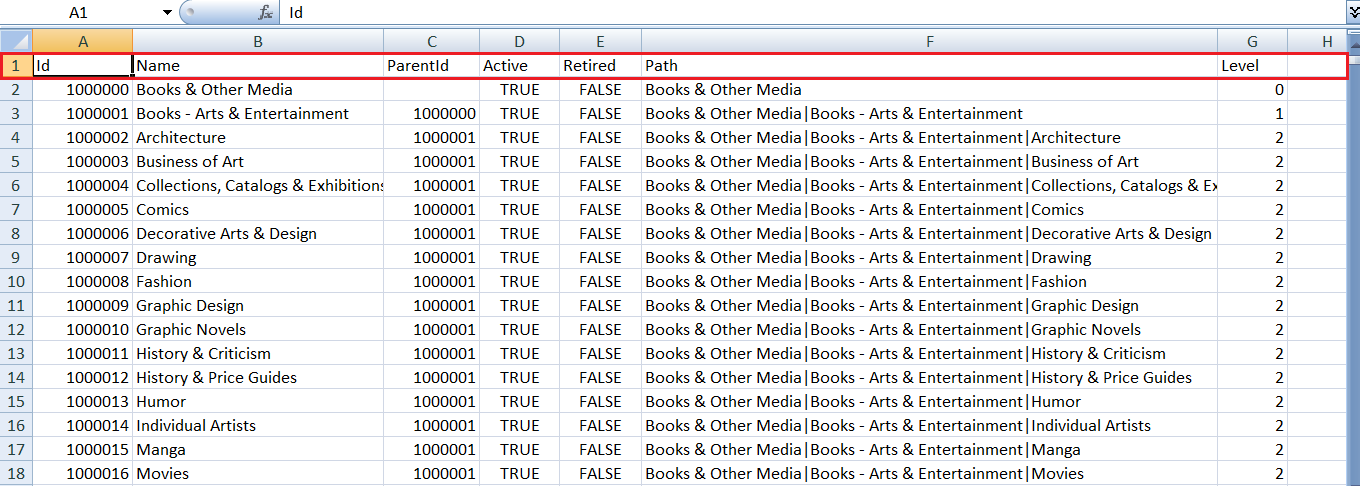1360x486 pixels.
Task: Select row 10 header
Action: click(x=16, y=282)
